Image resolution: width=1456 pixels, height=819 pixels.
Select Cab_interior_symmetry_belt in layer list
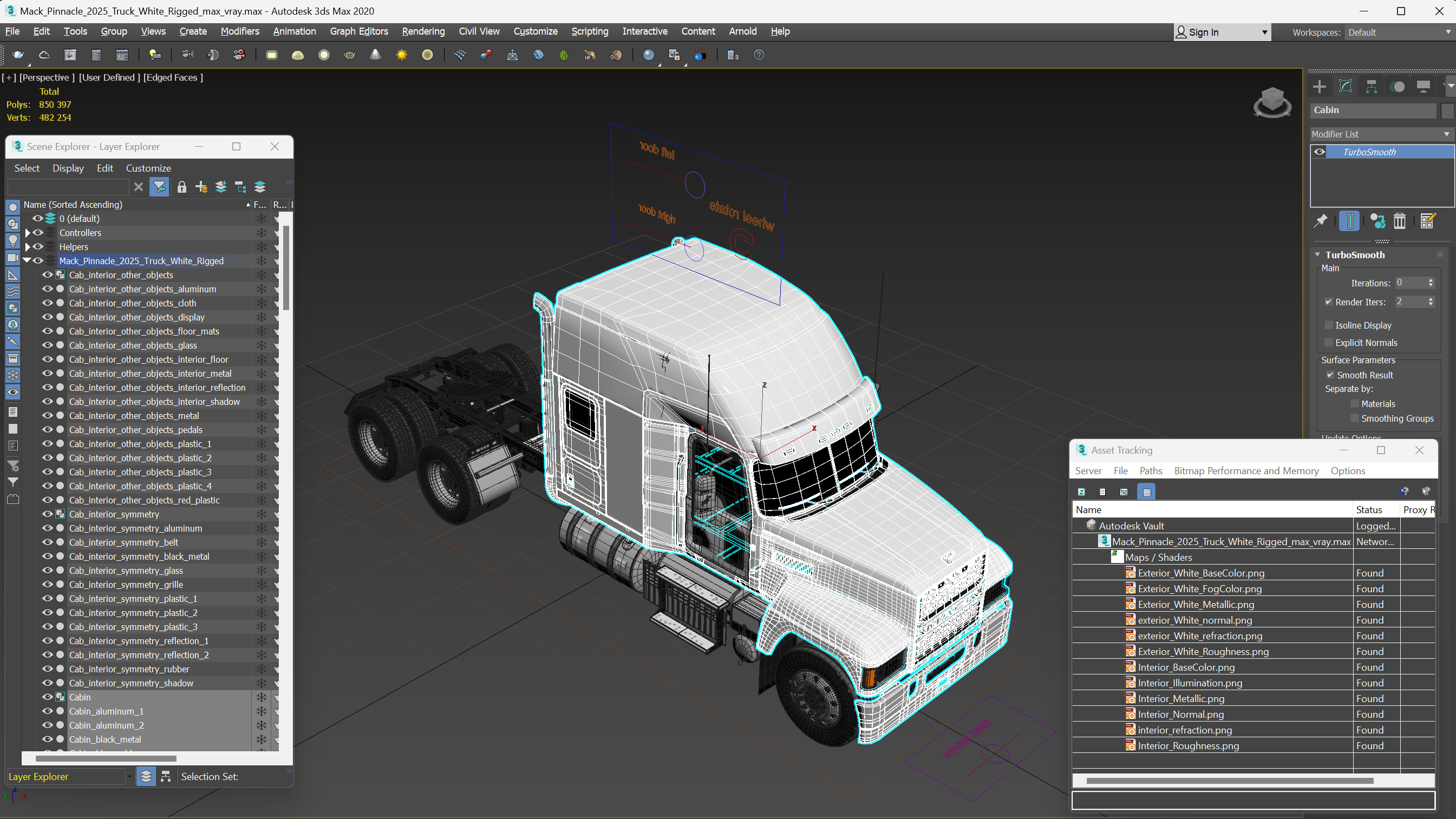click(x=124, y=542)
